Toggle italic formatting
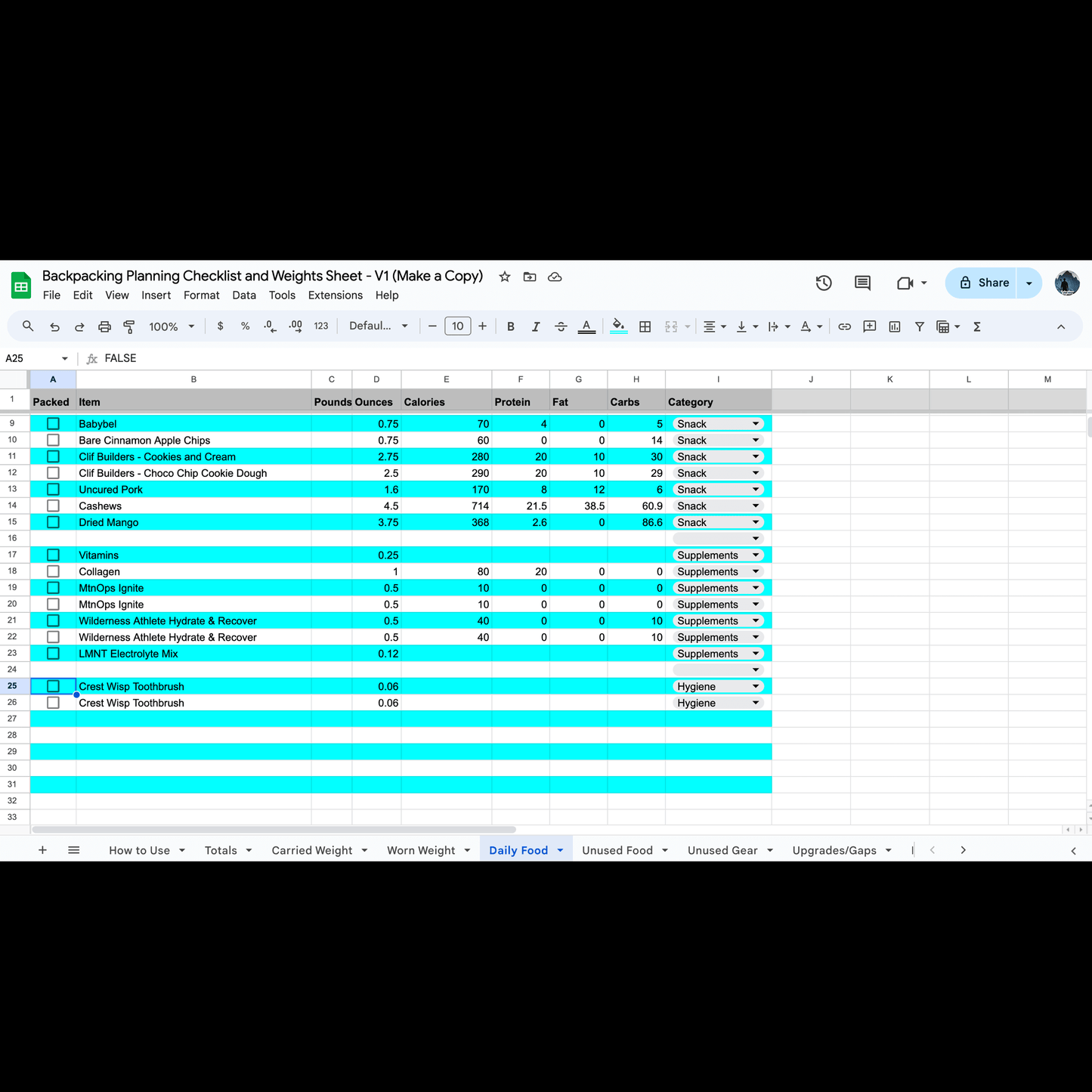The width and height of the screenshot is (1092, 1092). (x=536, y=326)
